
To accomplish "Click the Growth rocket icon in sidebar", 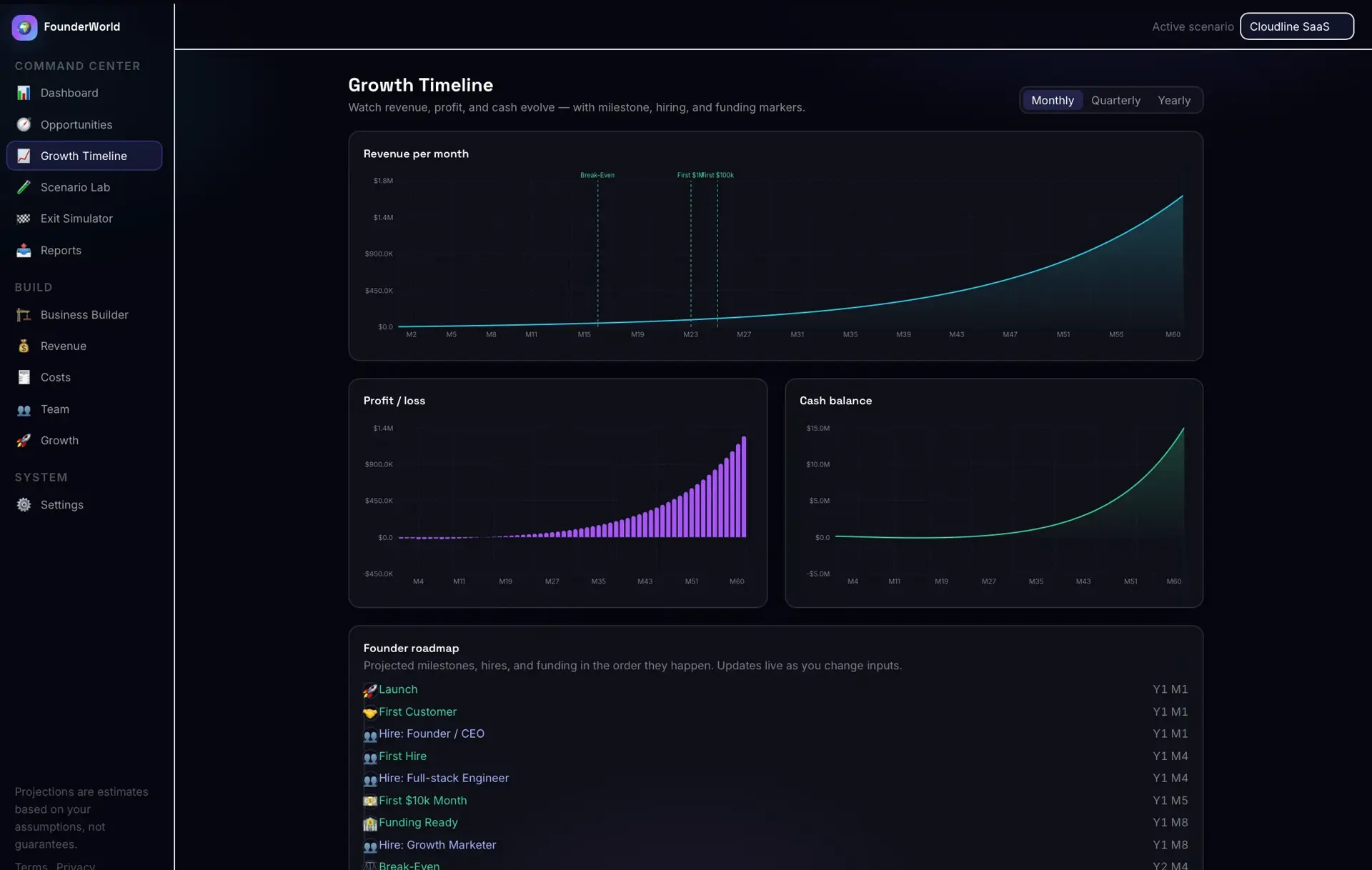I will pyautogui.click(x=24, y=441).
